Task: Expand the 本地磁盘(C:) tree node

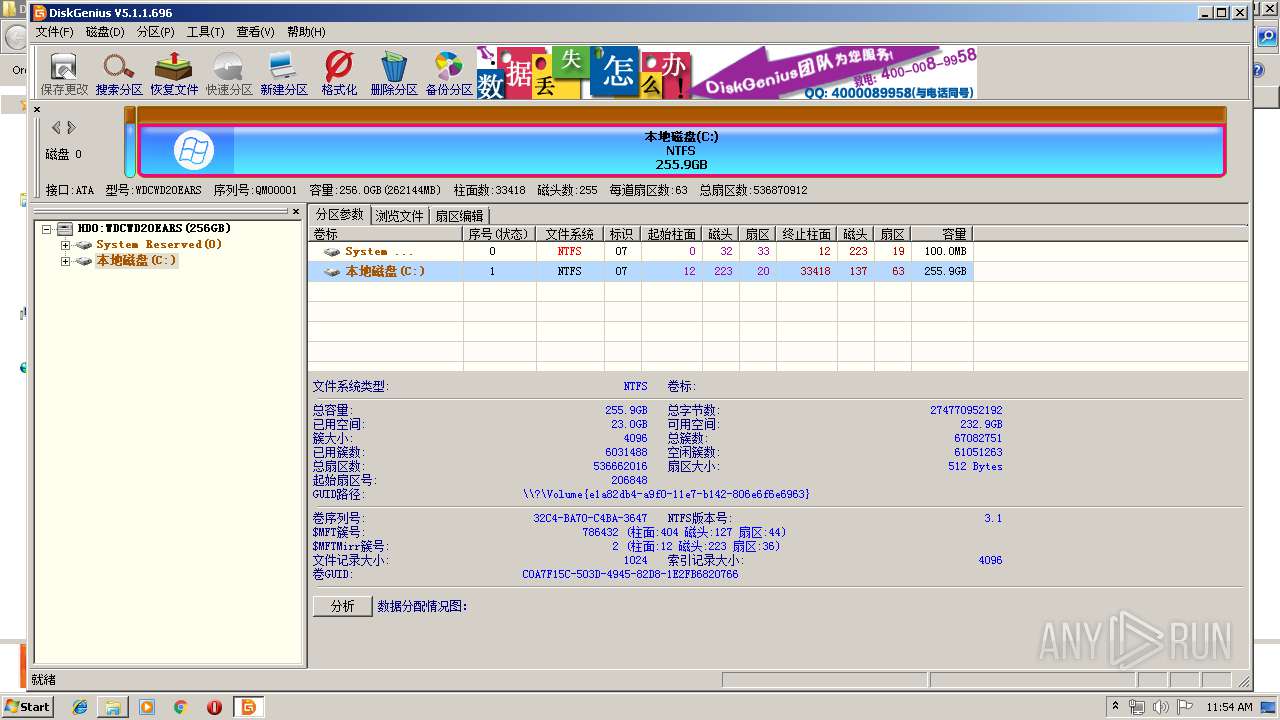Action: click(65, 261)
